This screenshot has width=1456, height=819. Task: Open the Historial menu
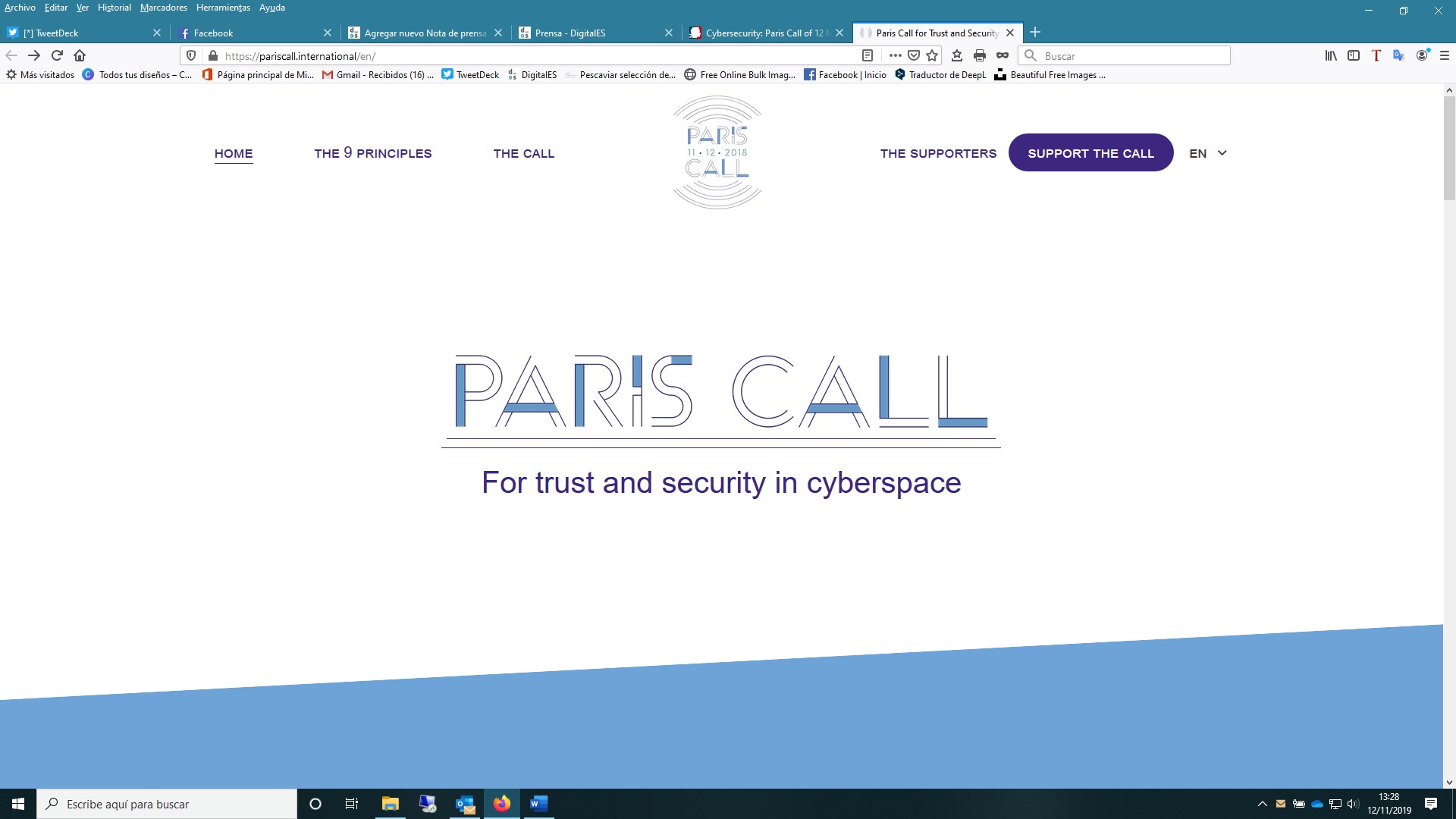coord(115,8)
